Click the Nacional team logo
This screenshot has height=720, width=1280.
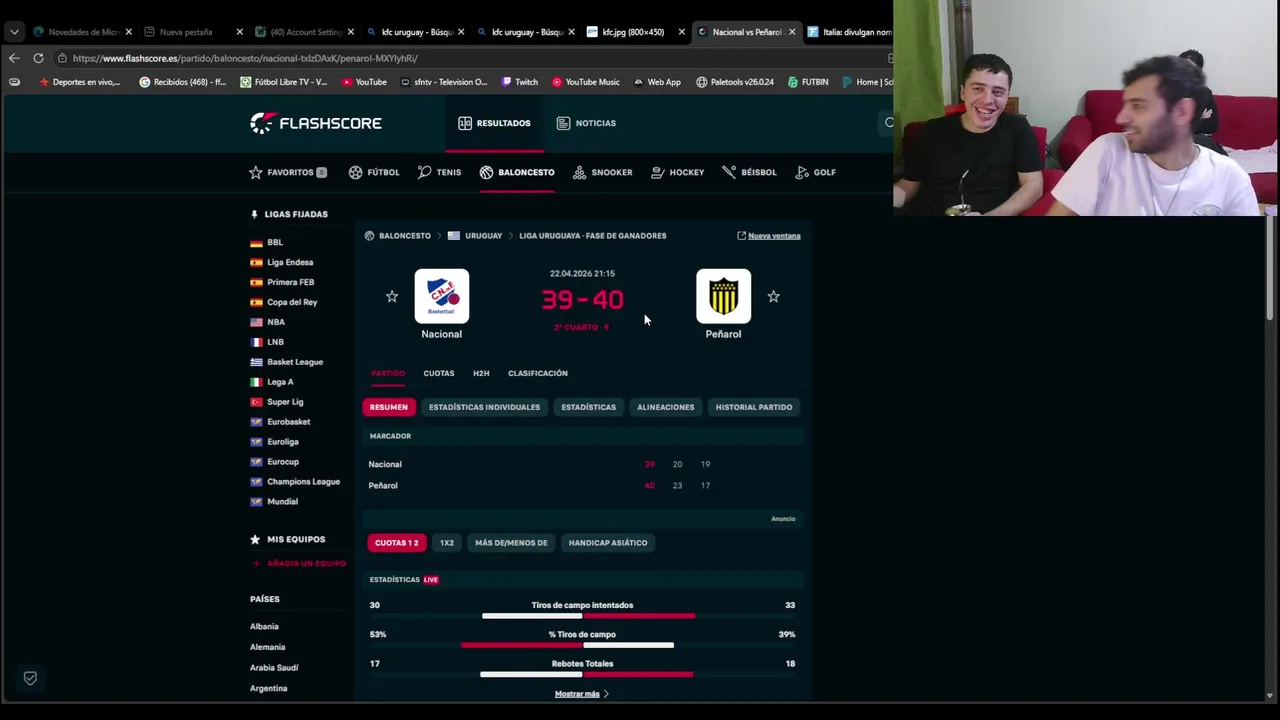pyautogui.click(x=442, y=296)
